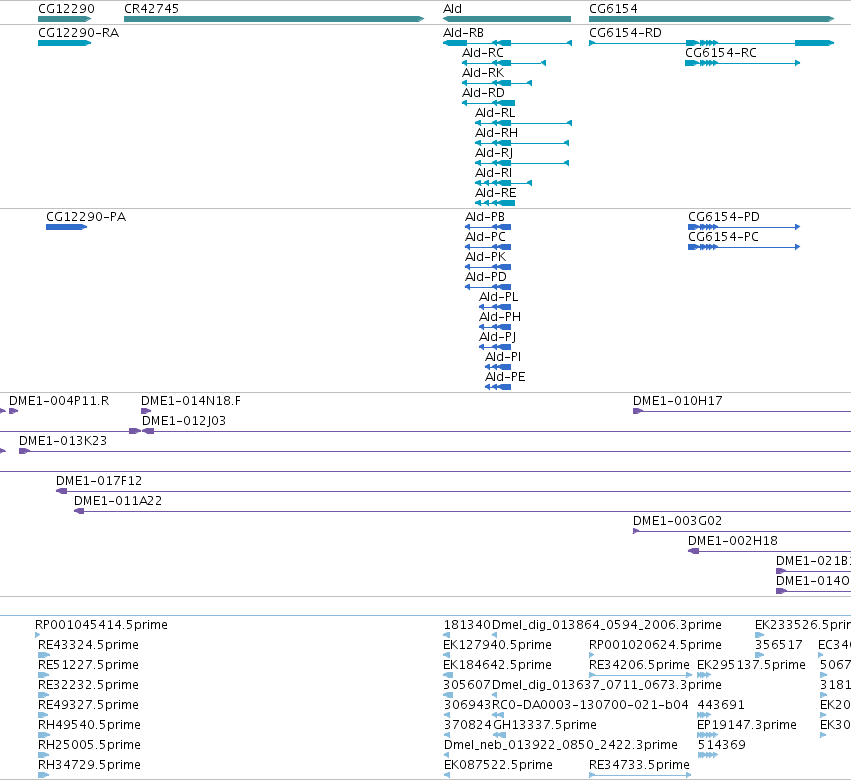Click the Ald-PJ protein label

click(x=497, y=337)
